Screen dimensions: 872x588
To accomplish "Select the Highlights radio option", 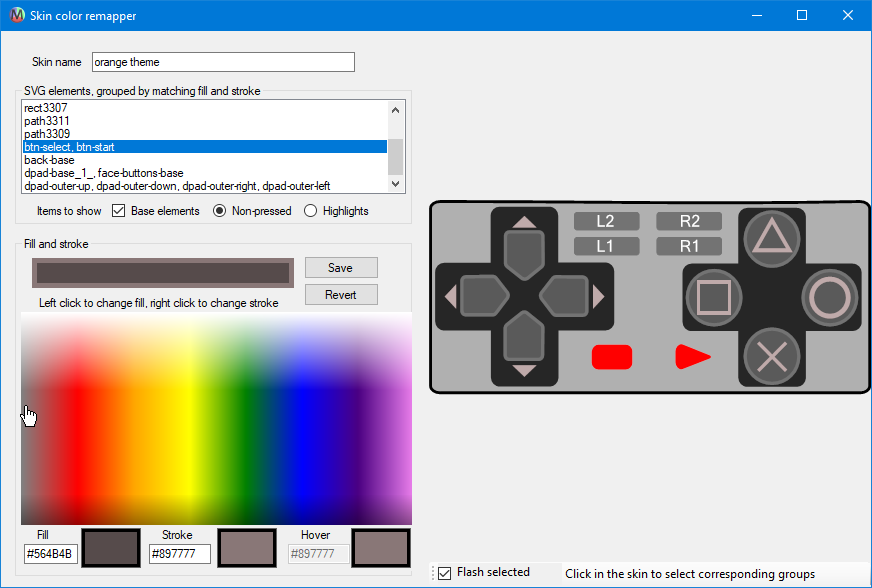I will (x=310, y=211).
